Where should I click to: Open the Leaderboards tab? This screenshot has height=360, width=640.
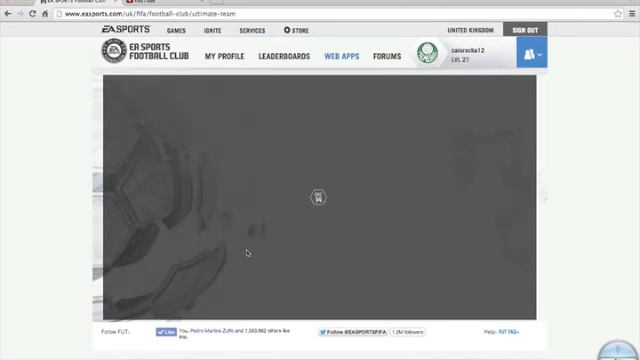(284, 56)
